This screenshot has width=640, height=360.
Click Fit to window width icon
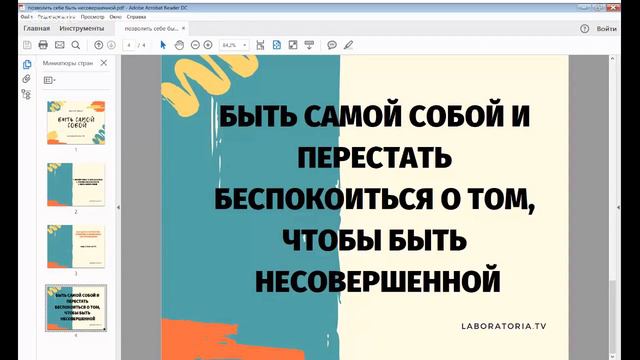pyautogui.click(x=260, y=45)
